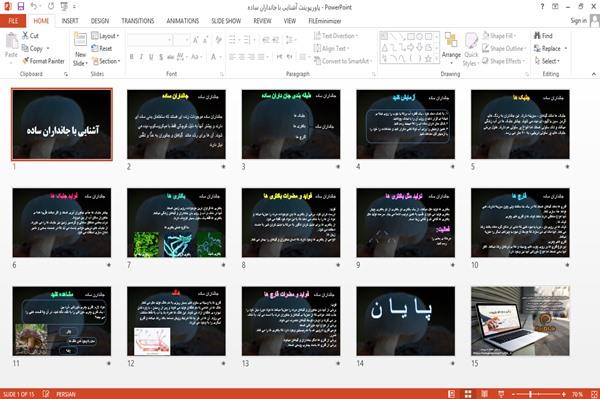The height and width of the screenshot is (399, 600).
Task: Click the Save icon in quick access toolbar
Action: point(21,7)
